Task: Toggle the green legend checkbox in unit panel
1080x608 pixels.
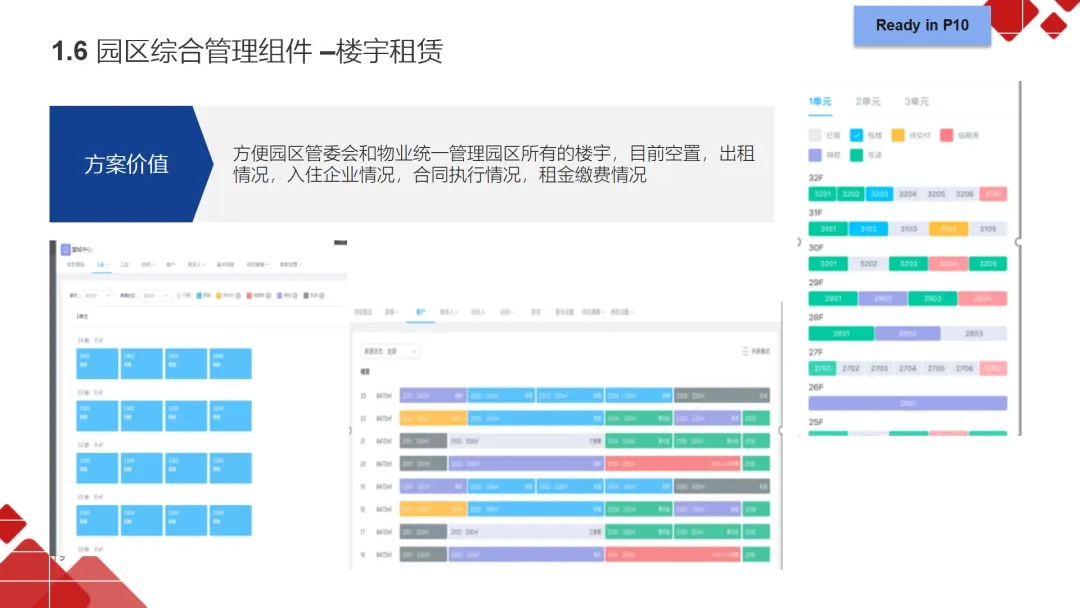Action: tap(856, 155)
